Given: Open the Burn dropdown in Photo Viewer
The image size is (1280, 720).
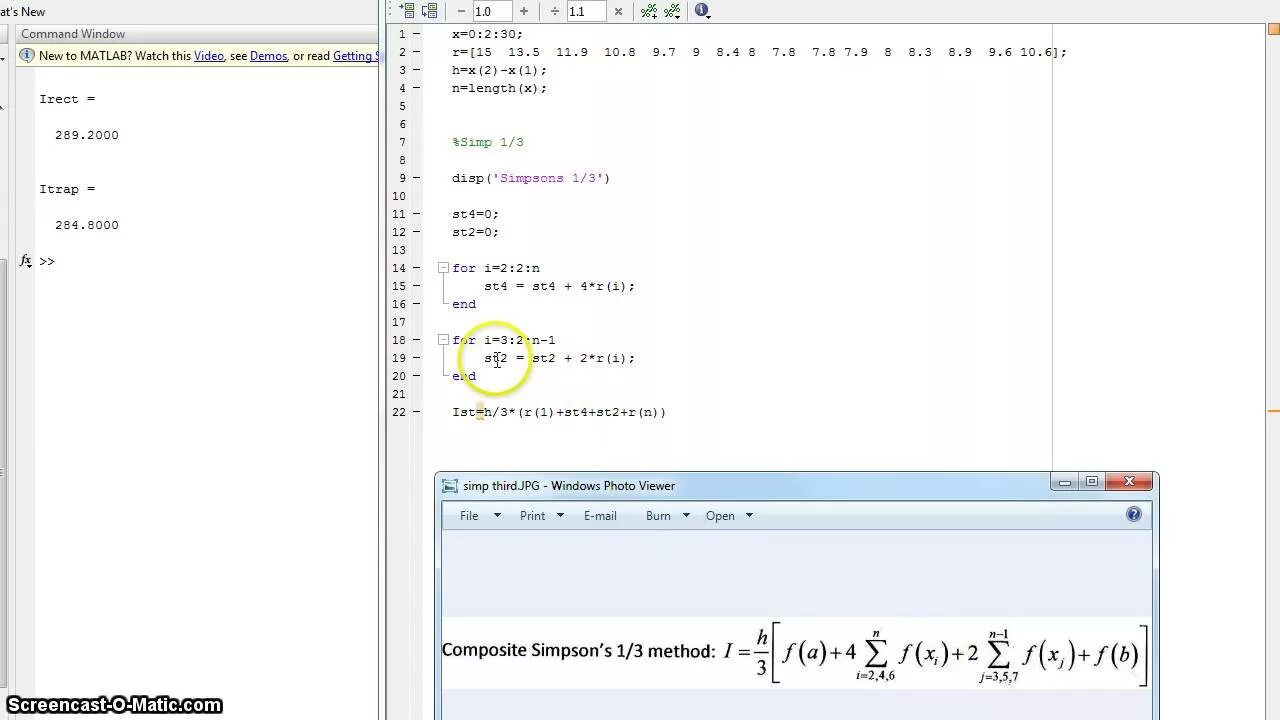Looking at the screenshot, I should click(x=668, y=516).
